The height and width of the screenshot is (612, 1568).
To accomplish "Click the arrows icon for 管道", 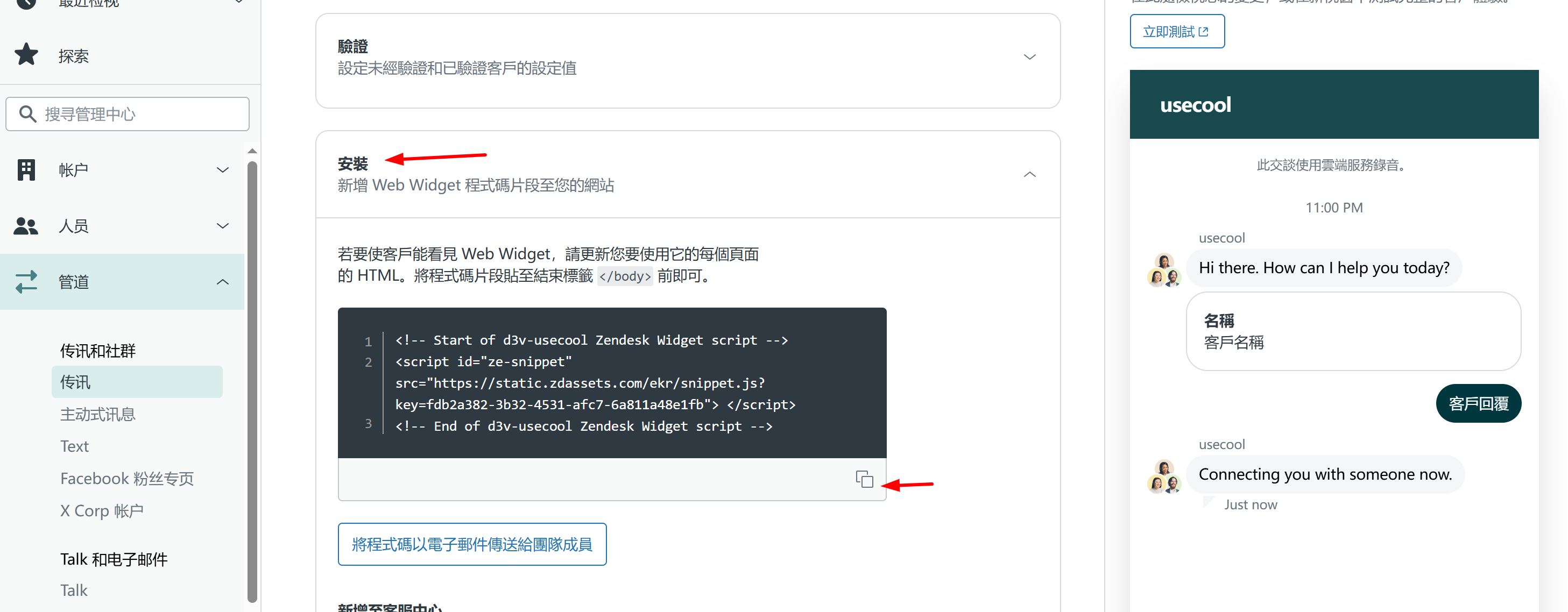I will click(x=26, y=282).
